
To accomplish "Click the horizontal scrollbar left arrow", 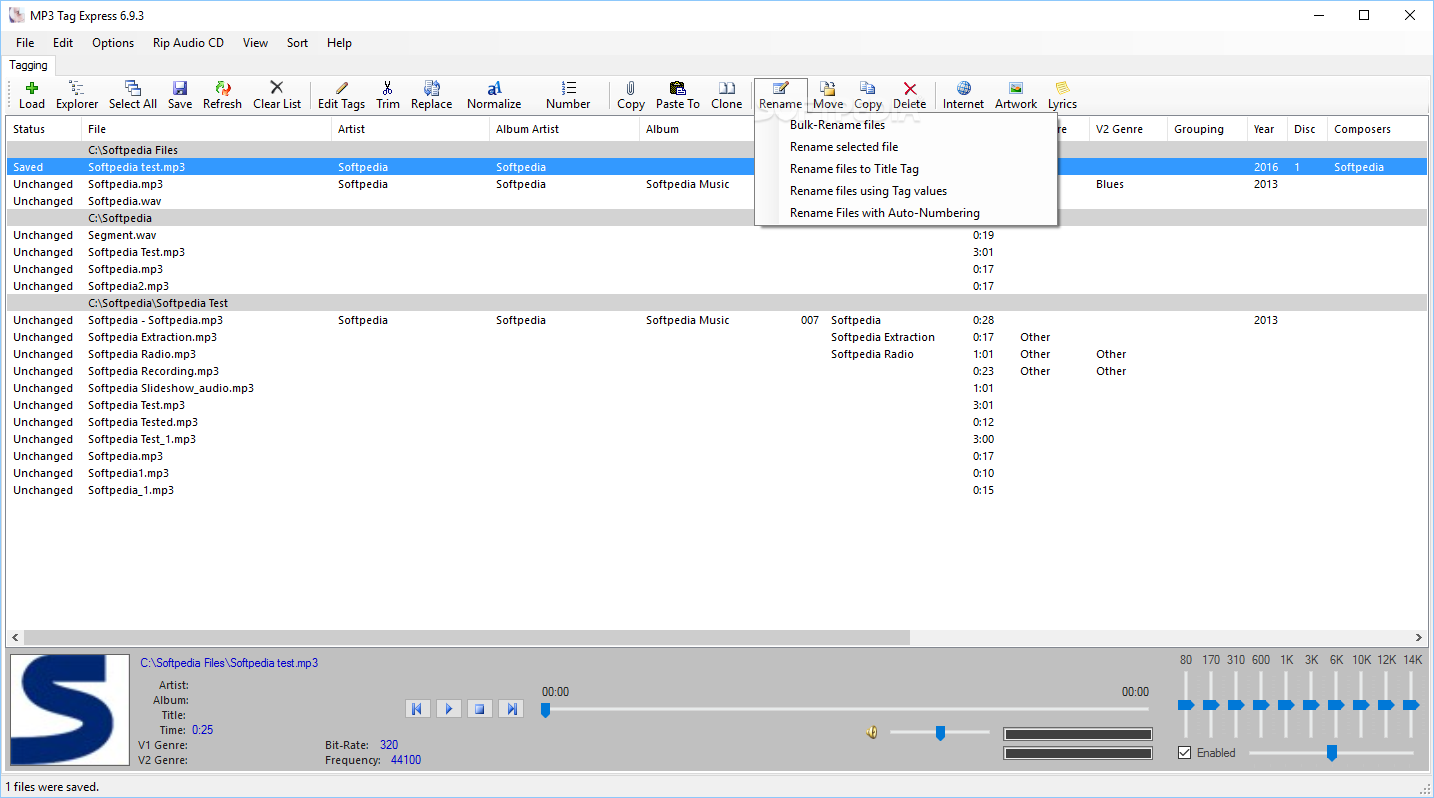I will [x=15, y=637].
